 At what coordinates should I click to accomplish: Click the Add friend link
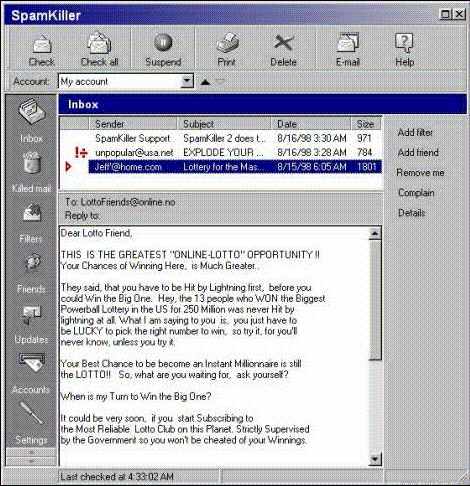coord(418,153)
